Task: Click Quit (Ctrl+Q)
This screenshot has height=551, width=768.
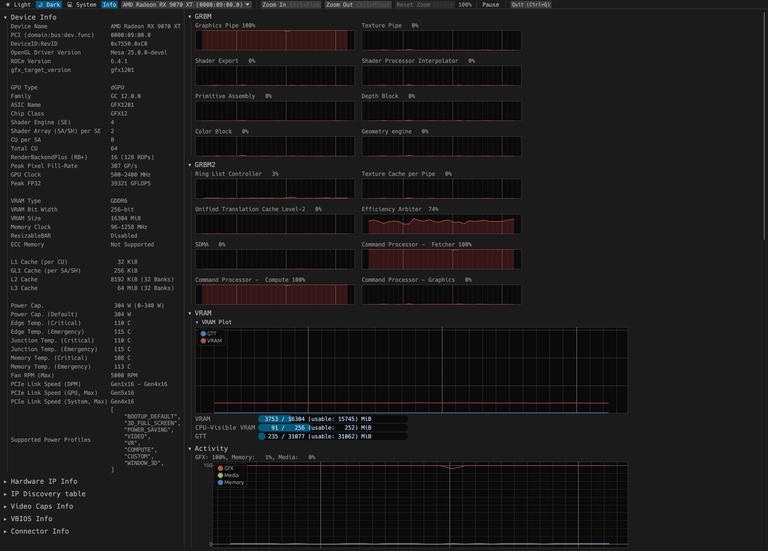Action: (x=530, y=4)
